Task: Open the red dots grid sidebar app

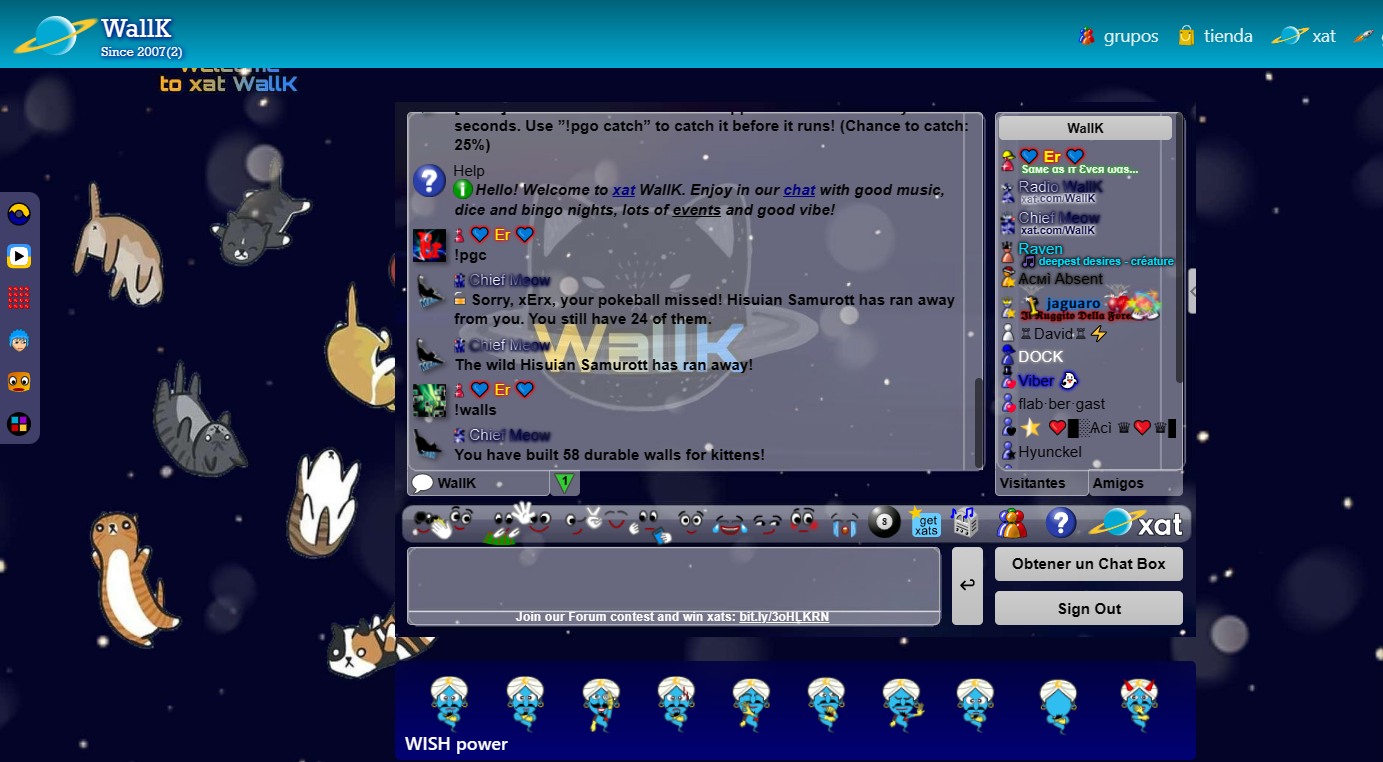Action: click(x=19, y=298)
